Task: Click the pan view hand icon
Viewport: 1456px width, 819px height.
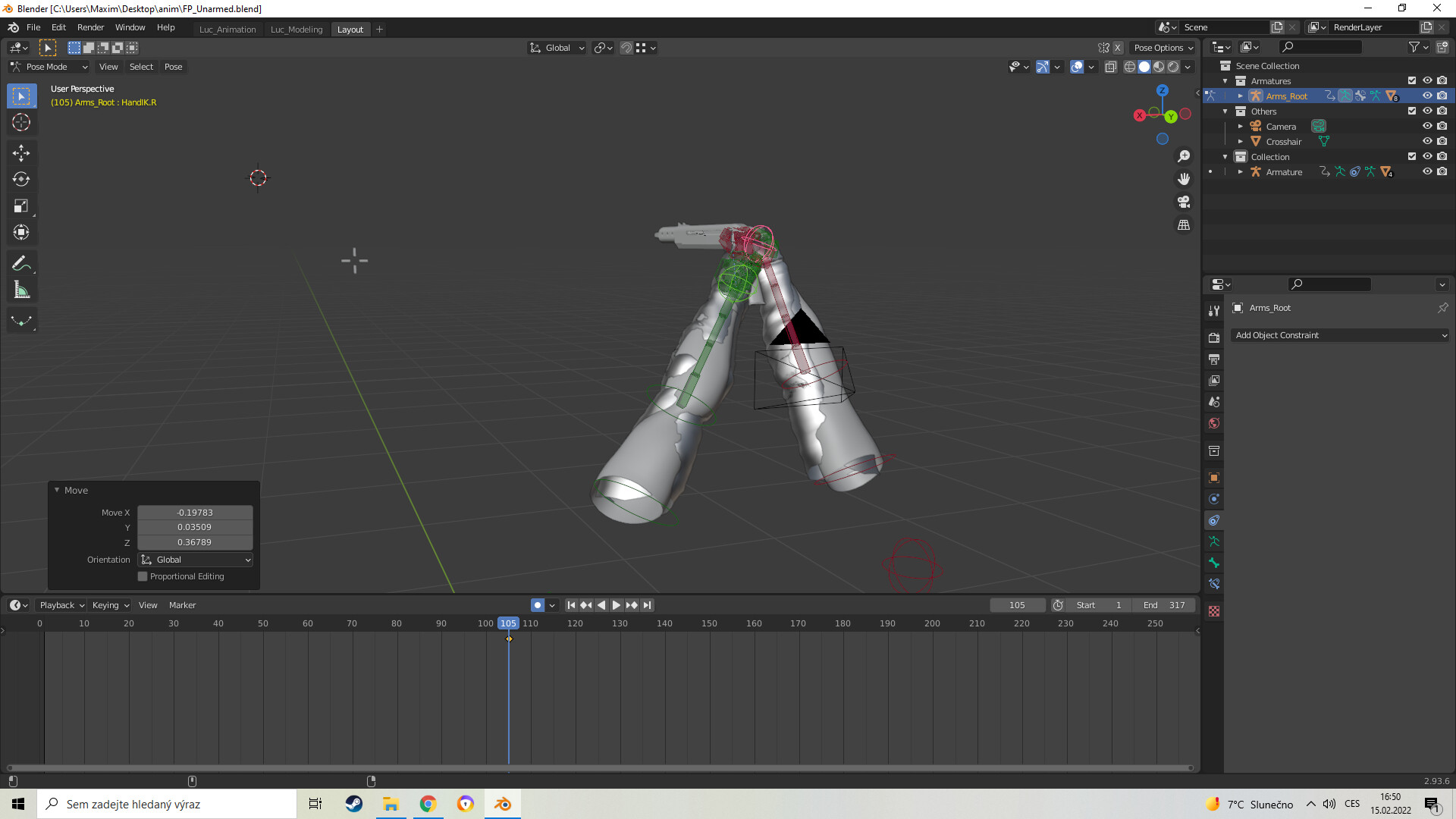Action: [1184, 179]
